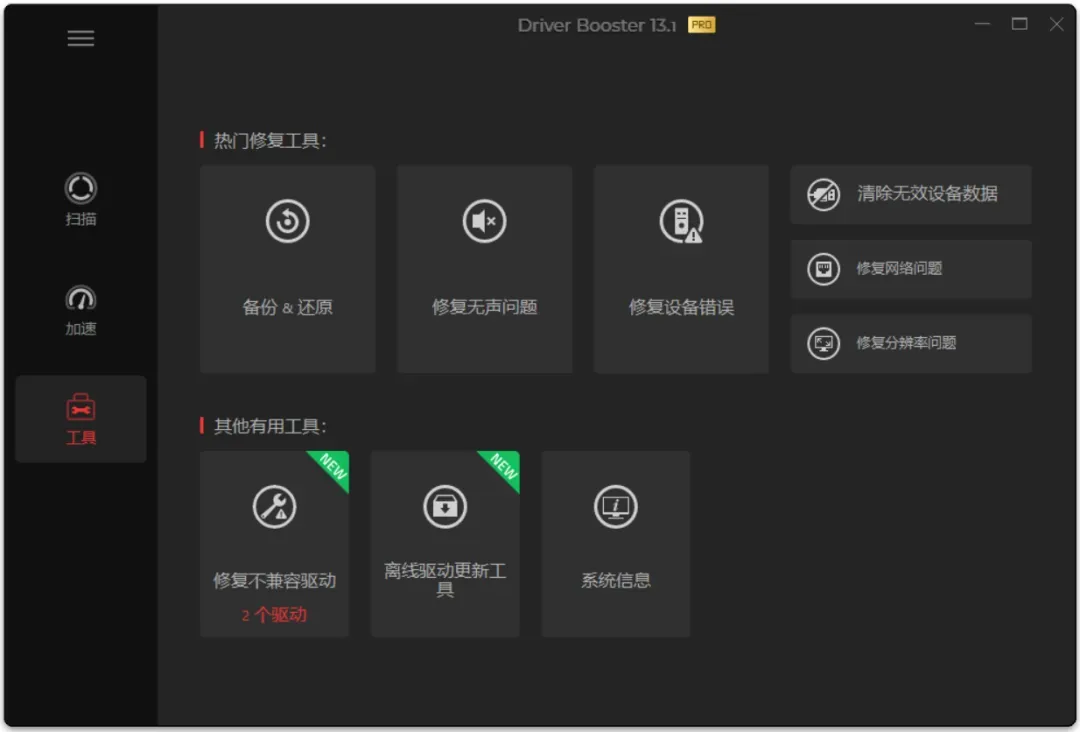
Task: Click the offline driver download box icon
Action: [x=445, y=507]
